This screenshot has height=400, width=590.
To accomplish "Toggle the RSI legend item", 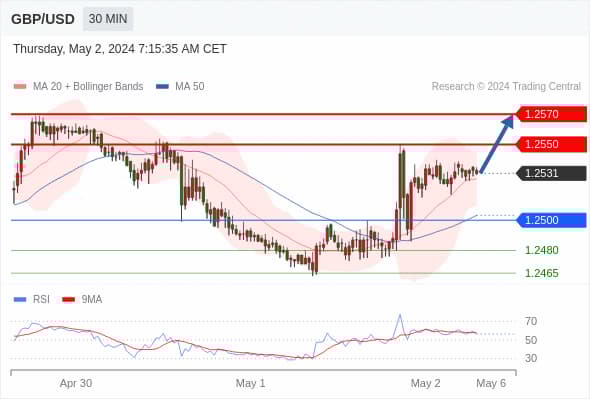I will [32, 300].
